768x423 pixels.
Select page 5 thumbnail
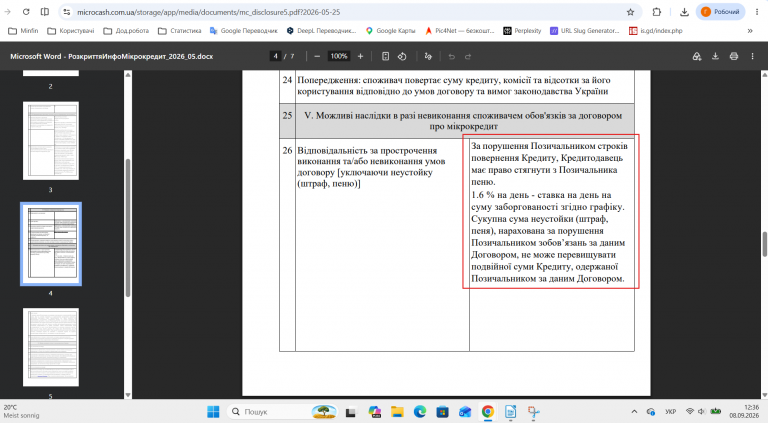[50, 347]
